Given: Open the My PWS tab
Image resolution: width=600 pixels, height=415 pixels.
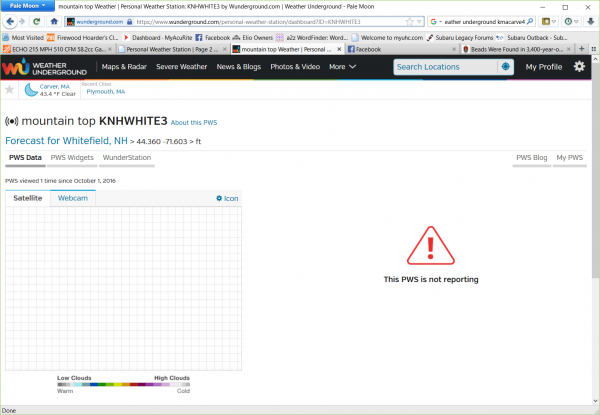Looking at the screenshot, I should (x=569, y=158).
